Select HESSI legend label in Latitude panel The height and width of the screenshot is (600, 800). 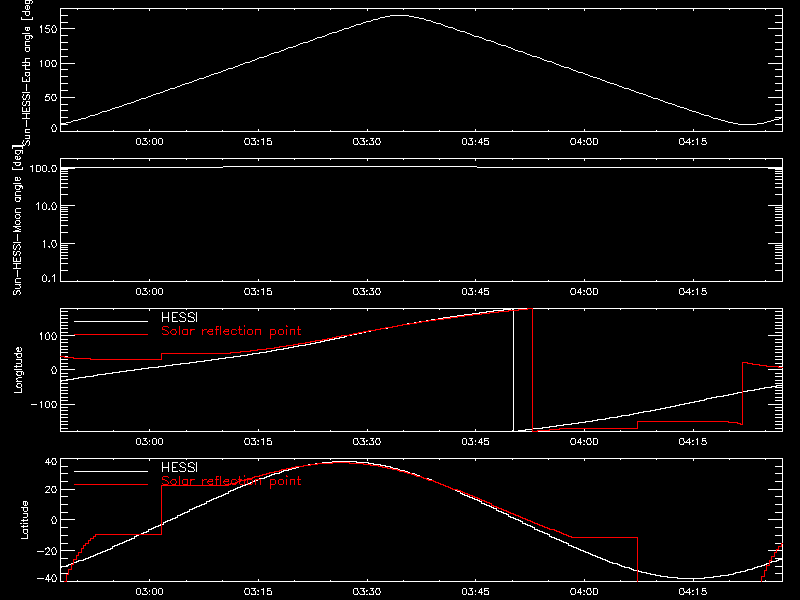pos(179,467)
